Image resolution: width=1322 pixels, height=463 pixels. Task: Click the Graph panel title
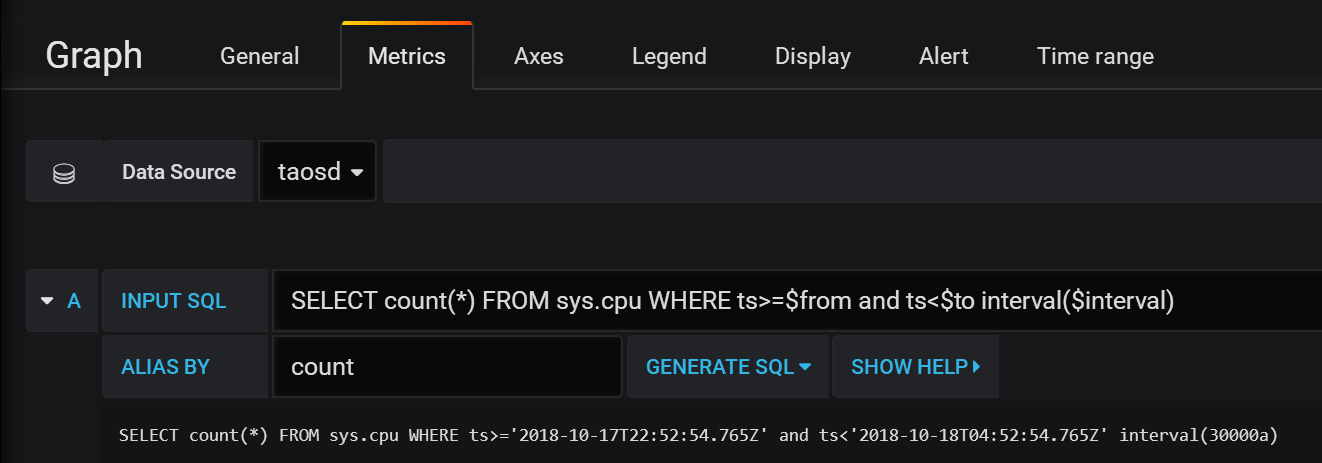(x=94, y=55)
